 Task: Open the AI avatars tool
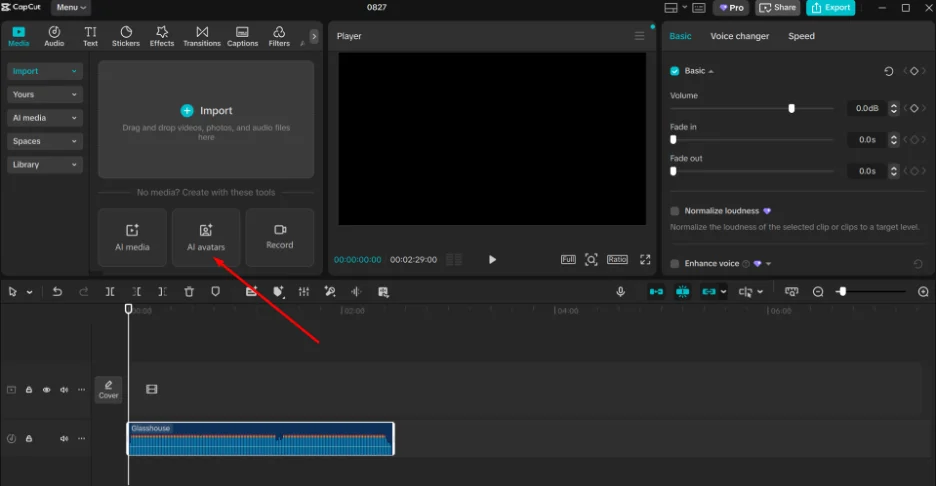click(205, 237)
